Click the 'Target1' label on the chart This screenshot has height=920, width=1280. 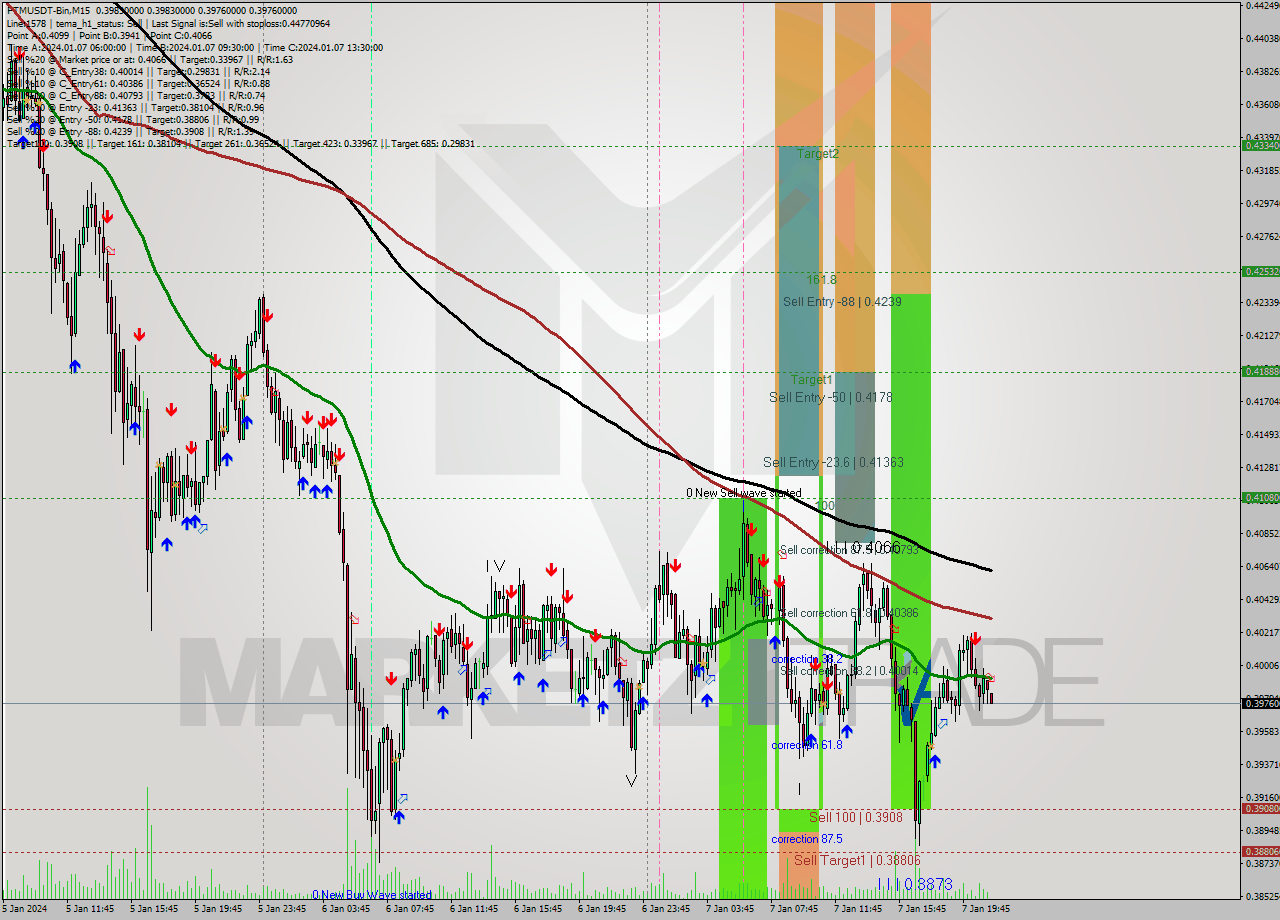[812, 380]
